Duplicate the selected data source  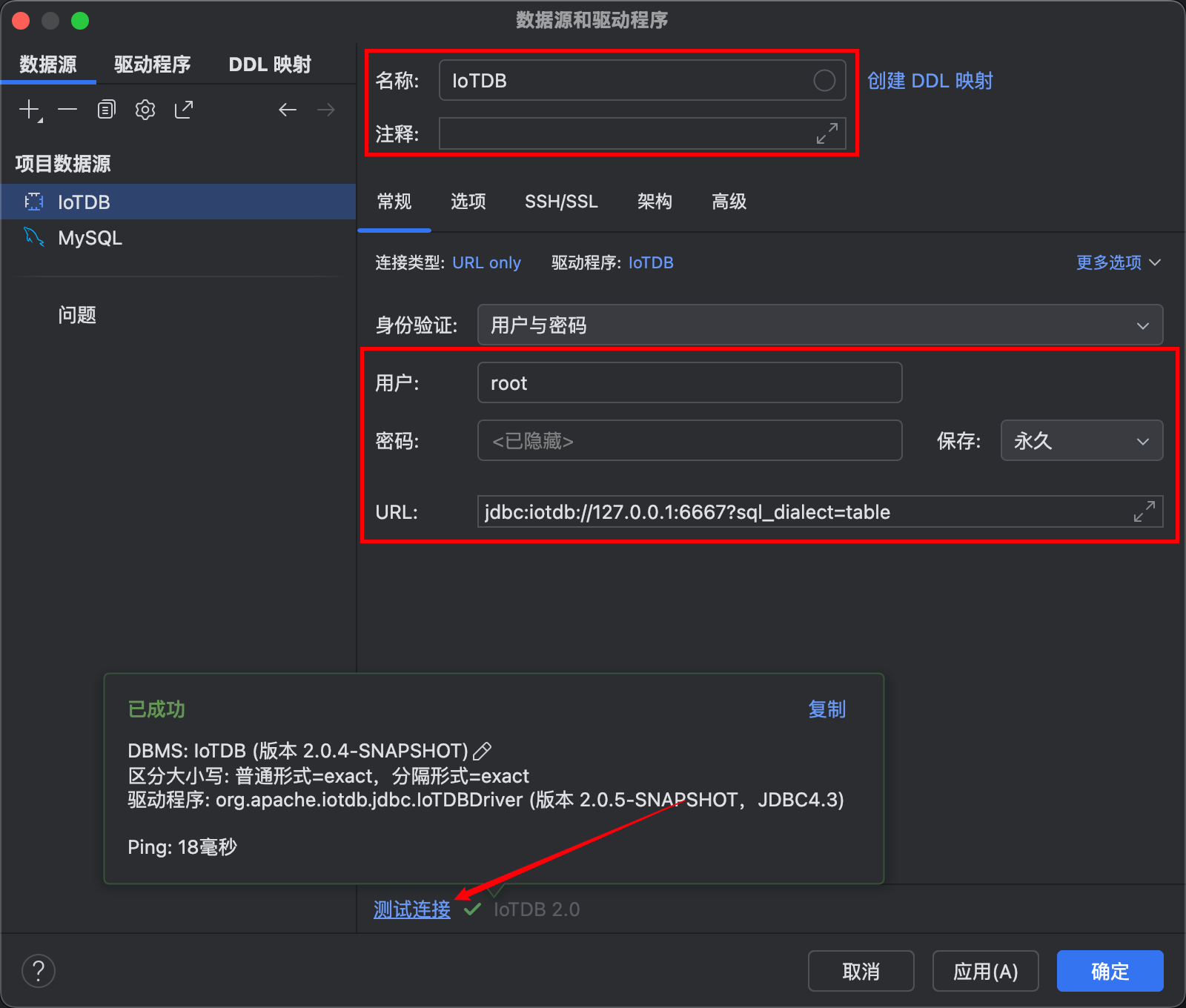point(107,110)
